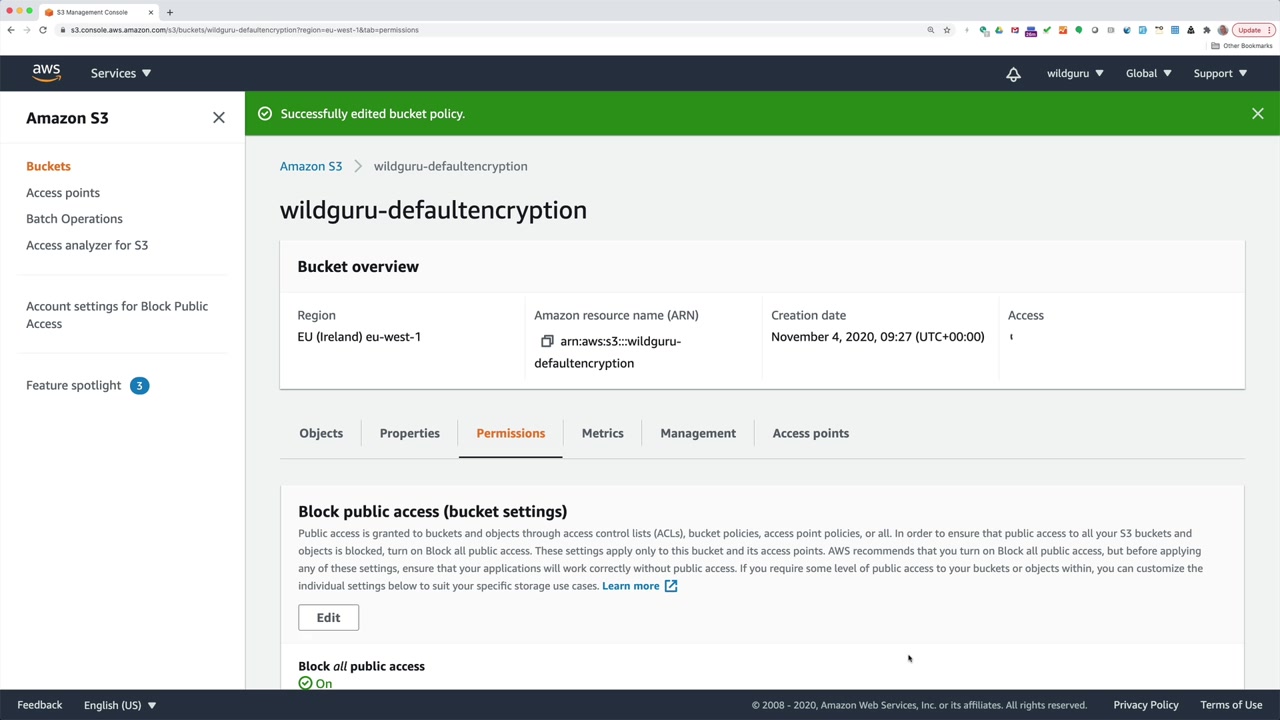The width and height of the screenshot is (1280, 720).
Task: Click the EU (Ireland) eu-west-1 region value
Action: (359, 337)
